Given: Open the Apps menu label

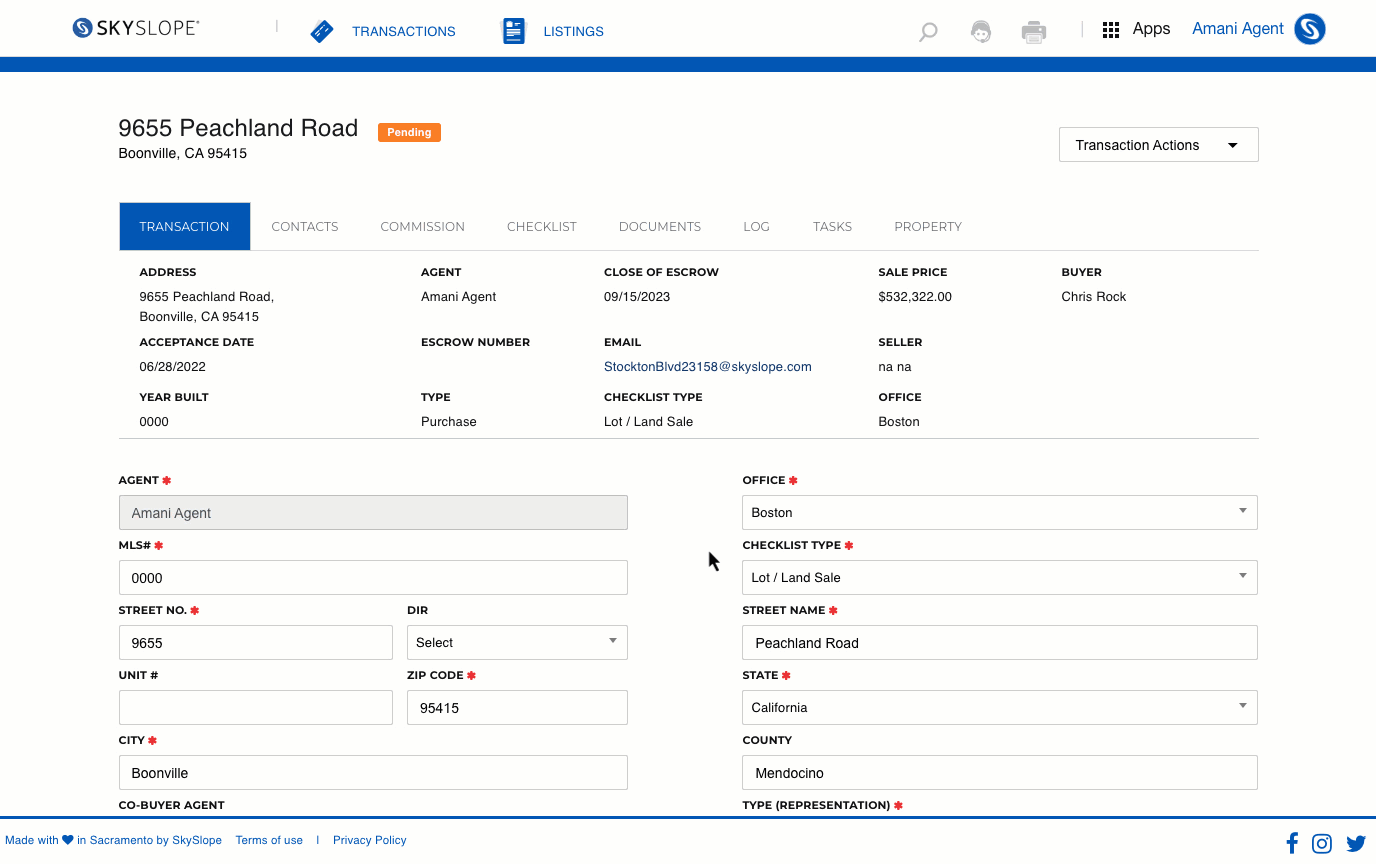Looking at the screenshot, I should pyautogui.click(x=1151, y=29).
